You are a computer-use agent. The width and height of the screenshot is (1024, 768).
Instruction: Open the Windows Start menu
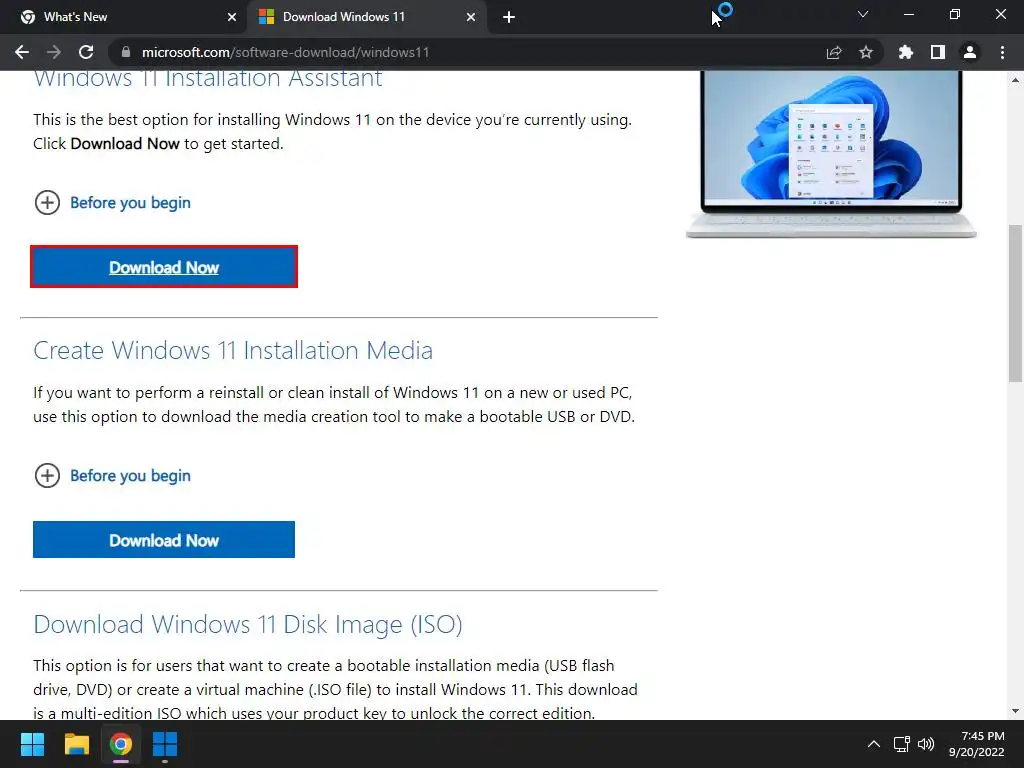[x=32, y=744]
